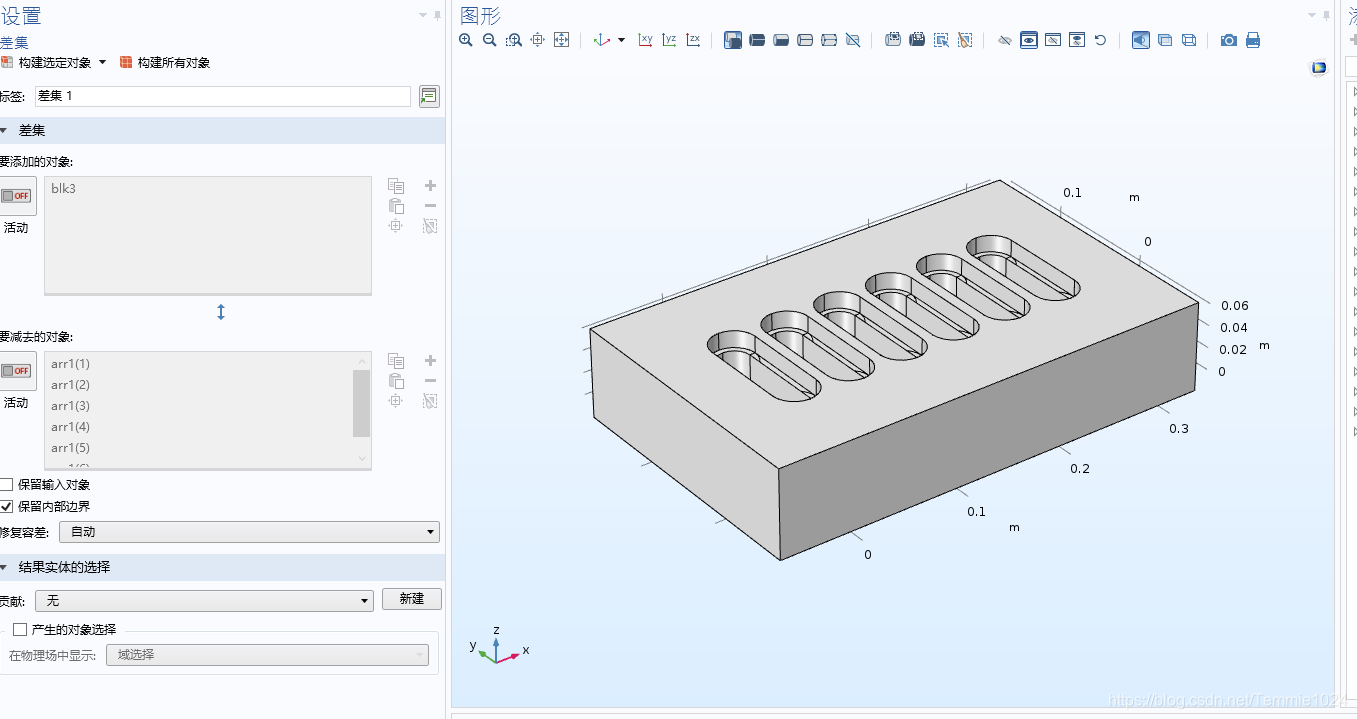1357x719 pixels.
Task: Check the keep input objects checkbox
Action: click(7, 485)
